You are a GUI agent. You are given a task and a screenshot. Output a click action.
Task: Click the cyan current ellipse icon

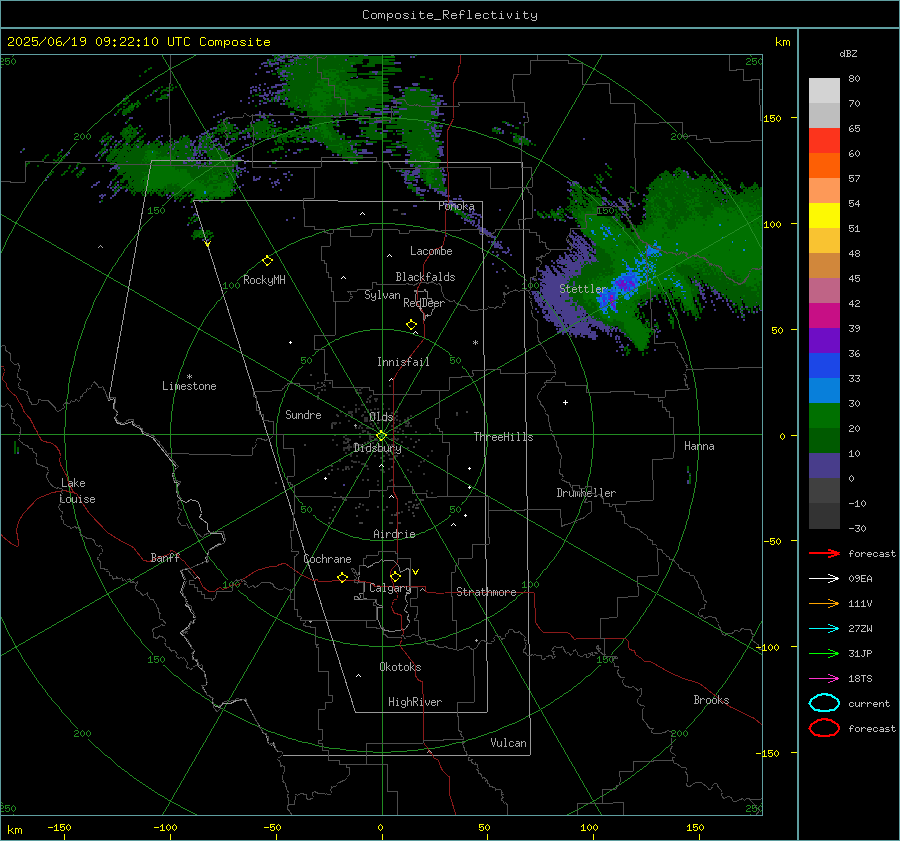[824, 703]
